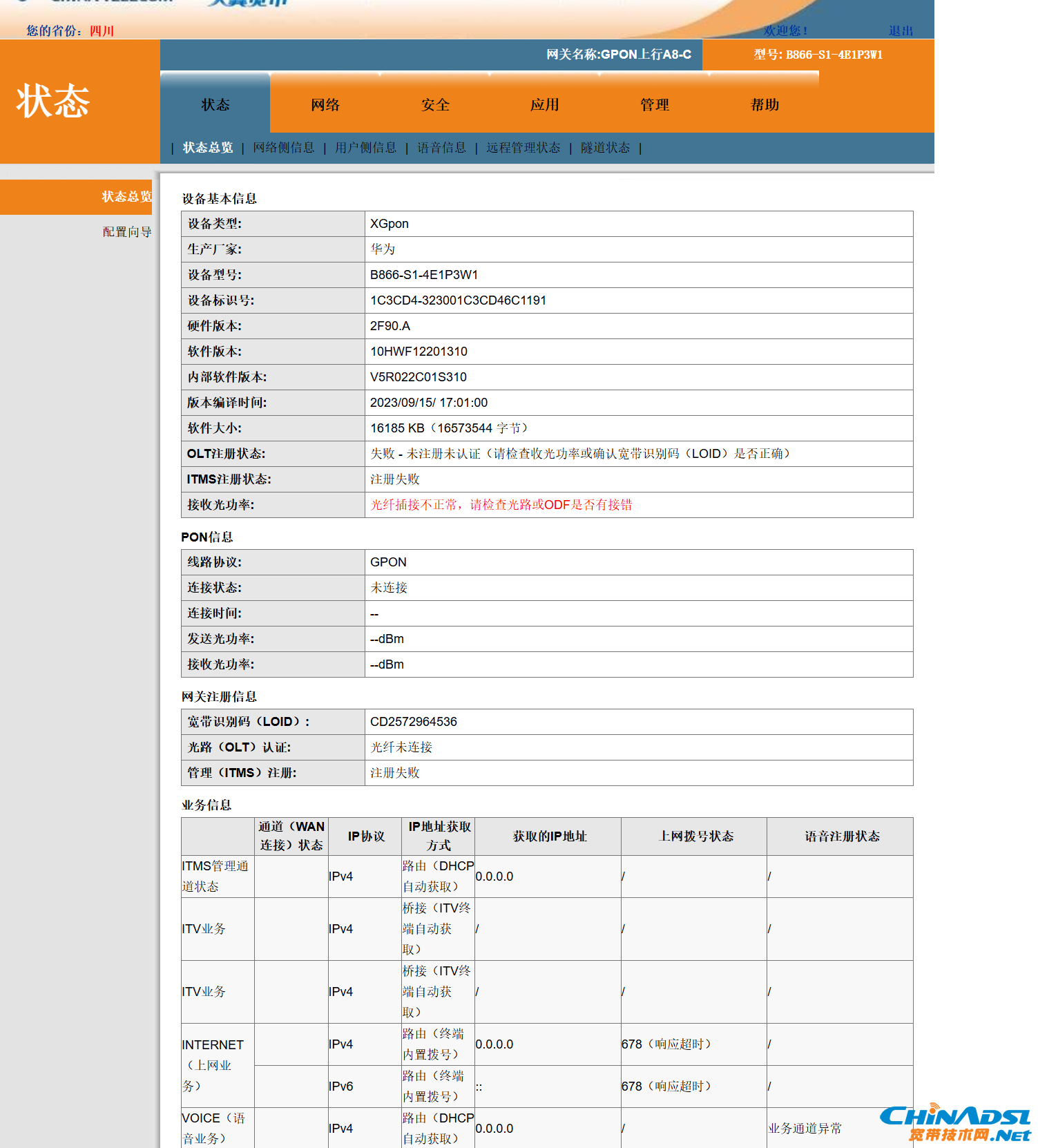Click the software version 10HWF12201310
The height and width of the screenshot is (1148, 1038).
[419, 352]
